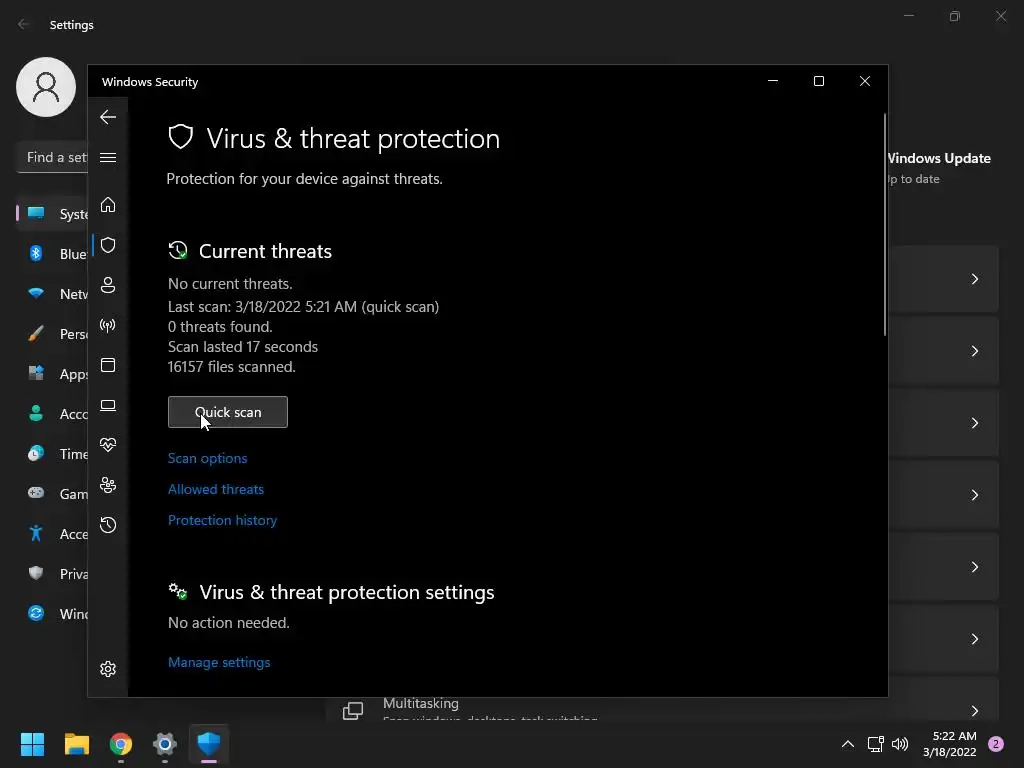Open the Home icon in Windows Security sidebar
This screenshot has height=768, width=1024.
pyautogui.click(x=108, y=205)
